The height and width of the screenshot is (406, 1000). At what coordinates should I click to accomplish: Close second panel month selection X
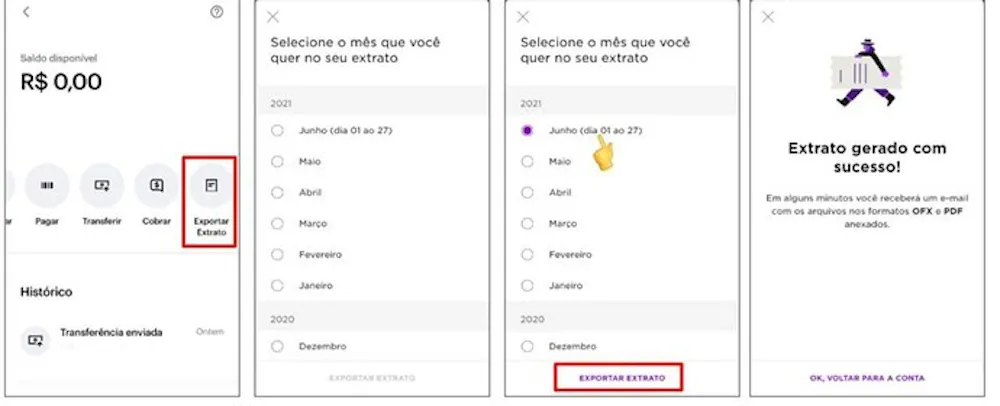(x=273, y=17)
